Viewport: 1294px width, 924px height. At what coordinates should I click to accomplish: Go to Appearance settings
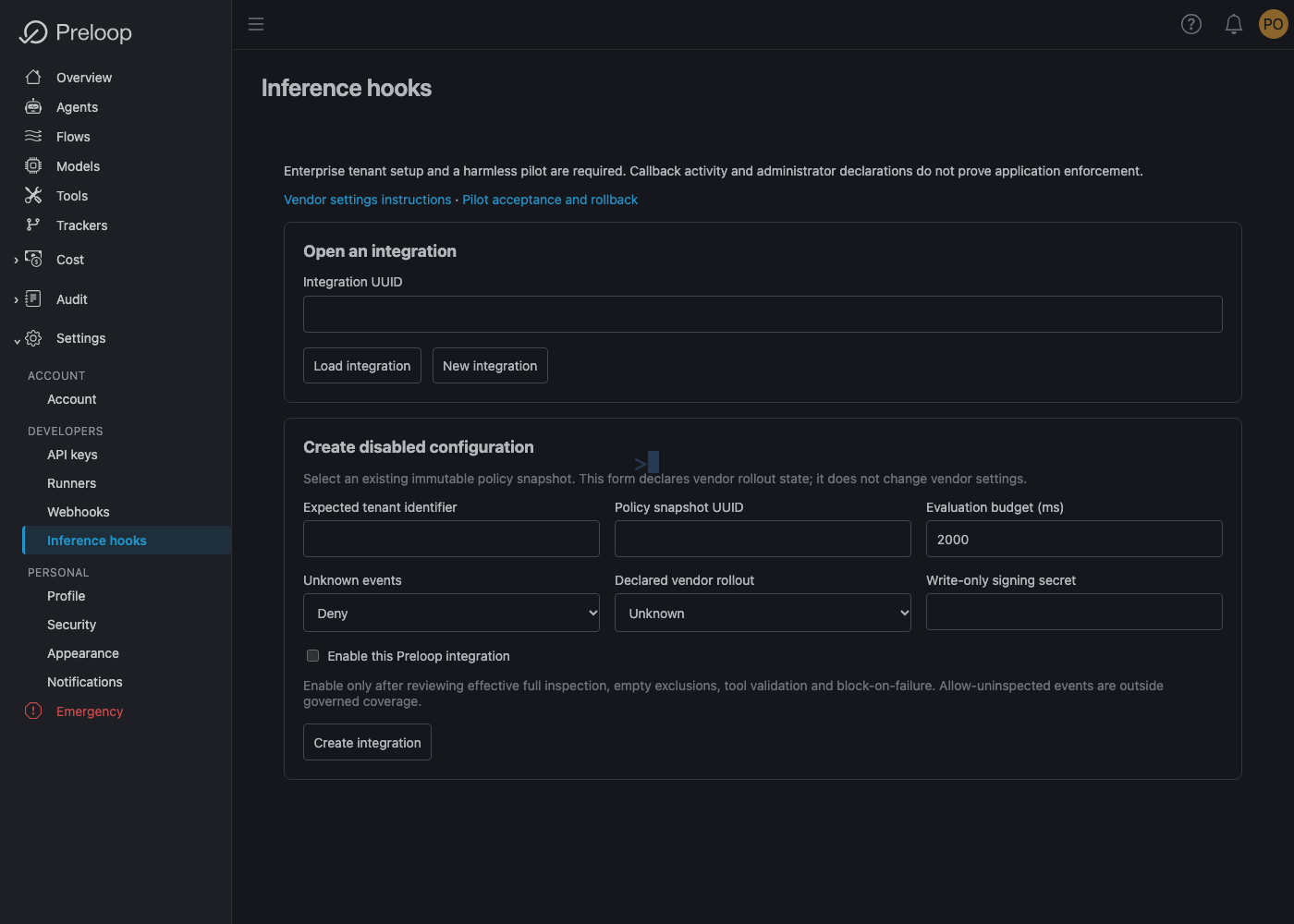[x=83, y=653]
